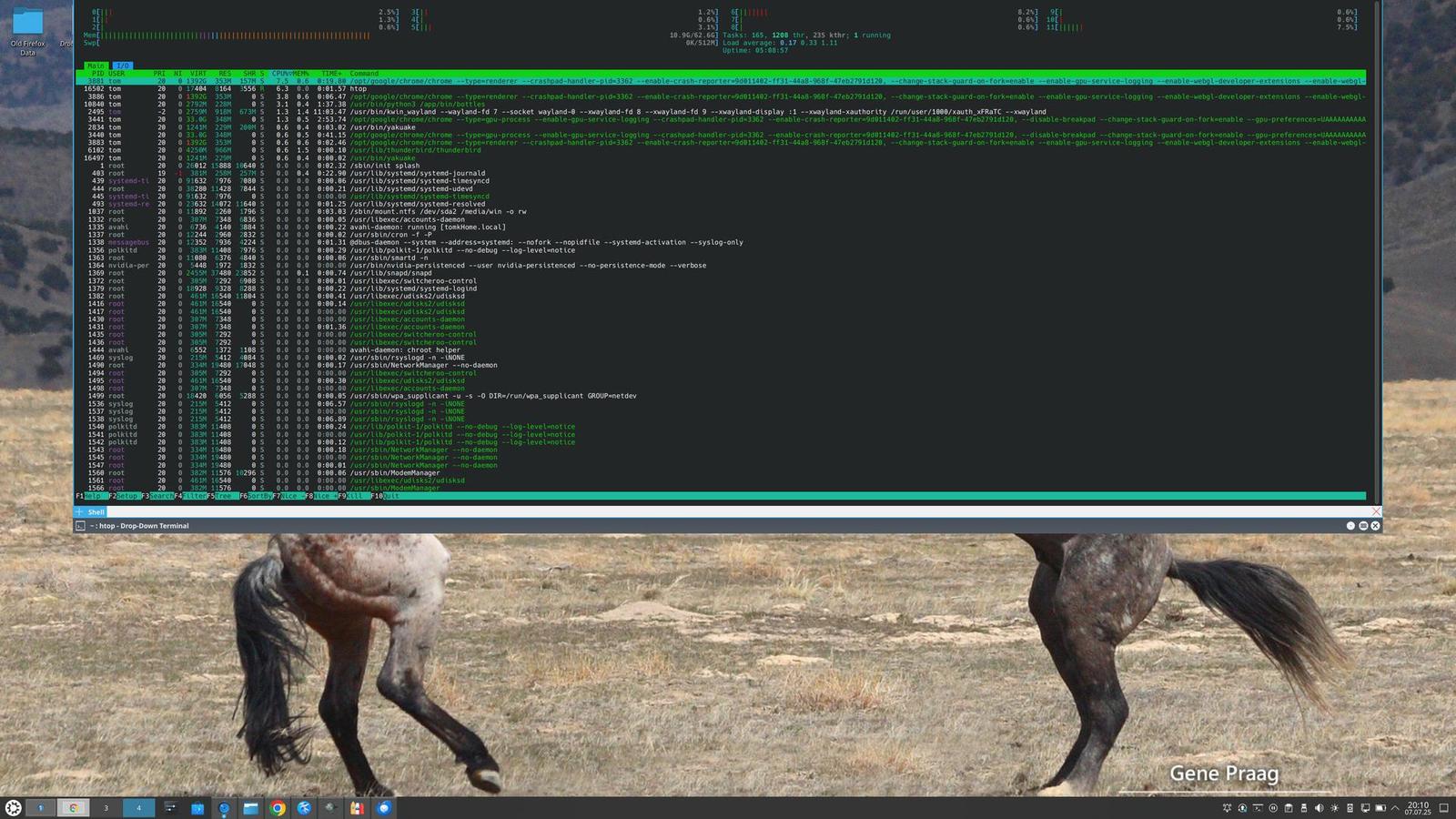Toggle media playback via the tray pause icon
This screenshot has height=819, width=1456.
tap(1273, 808)
